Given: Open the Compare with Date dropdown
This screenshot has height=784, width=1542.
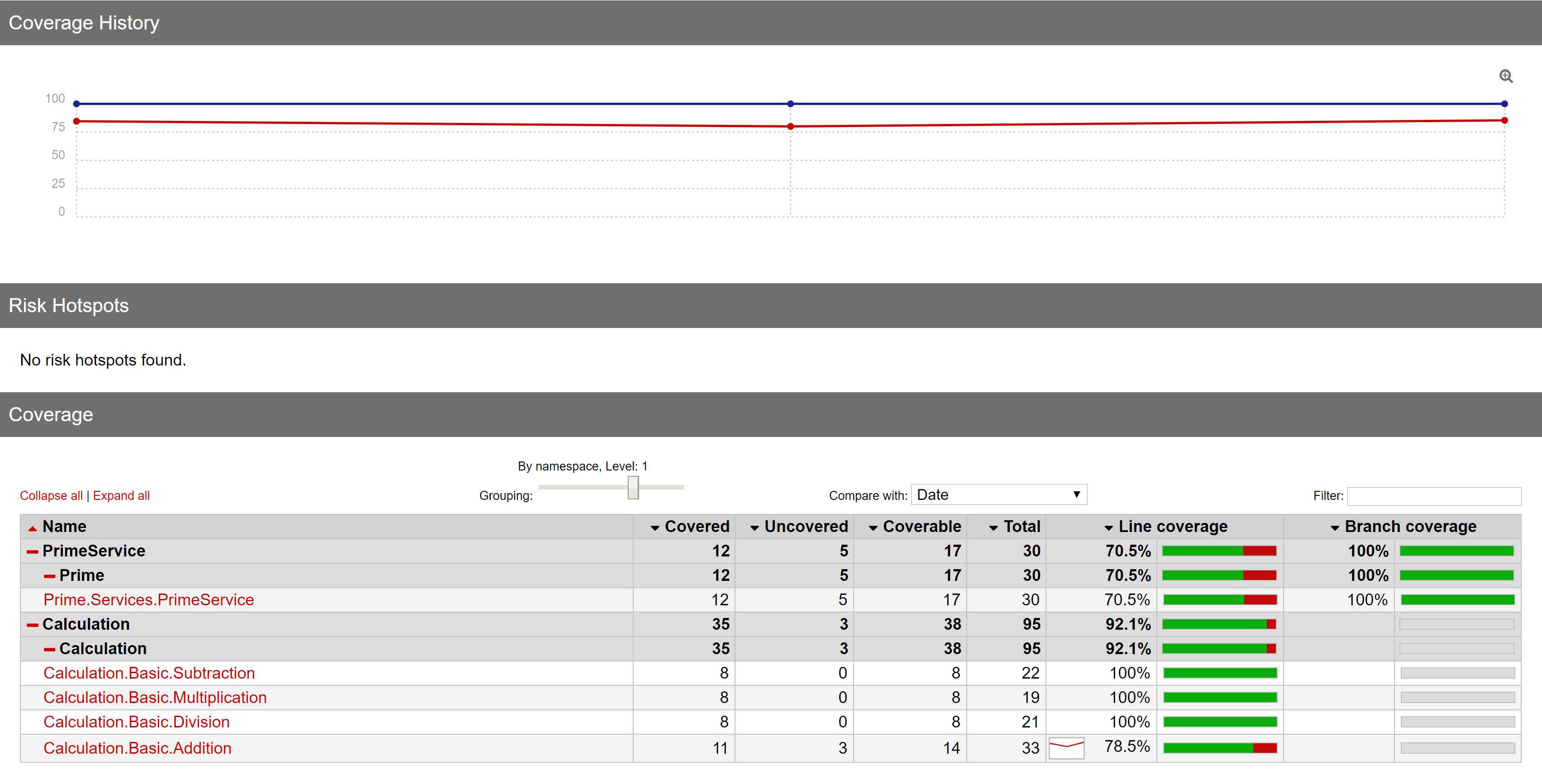Looking at the screenshot, I should [x=998, y=495].
